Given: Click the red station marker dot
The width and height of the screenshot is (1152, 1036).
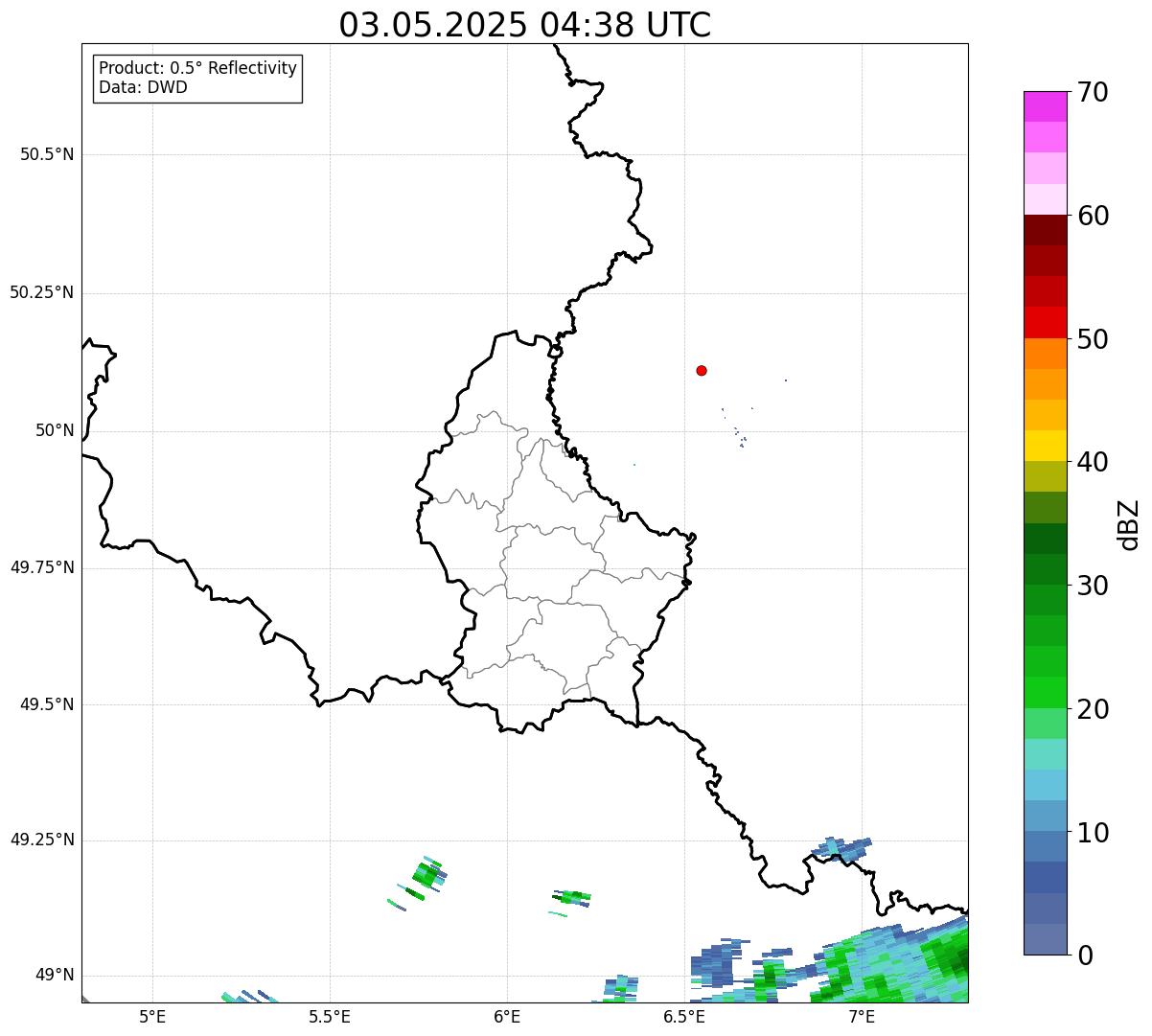Looking at the screenshot, I should click(702, 370).
